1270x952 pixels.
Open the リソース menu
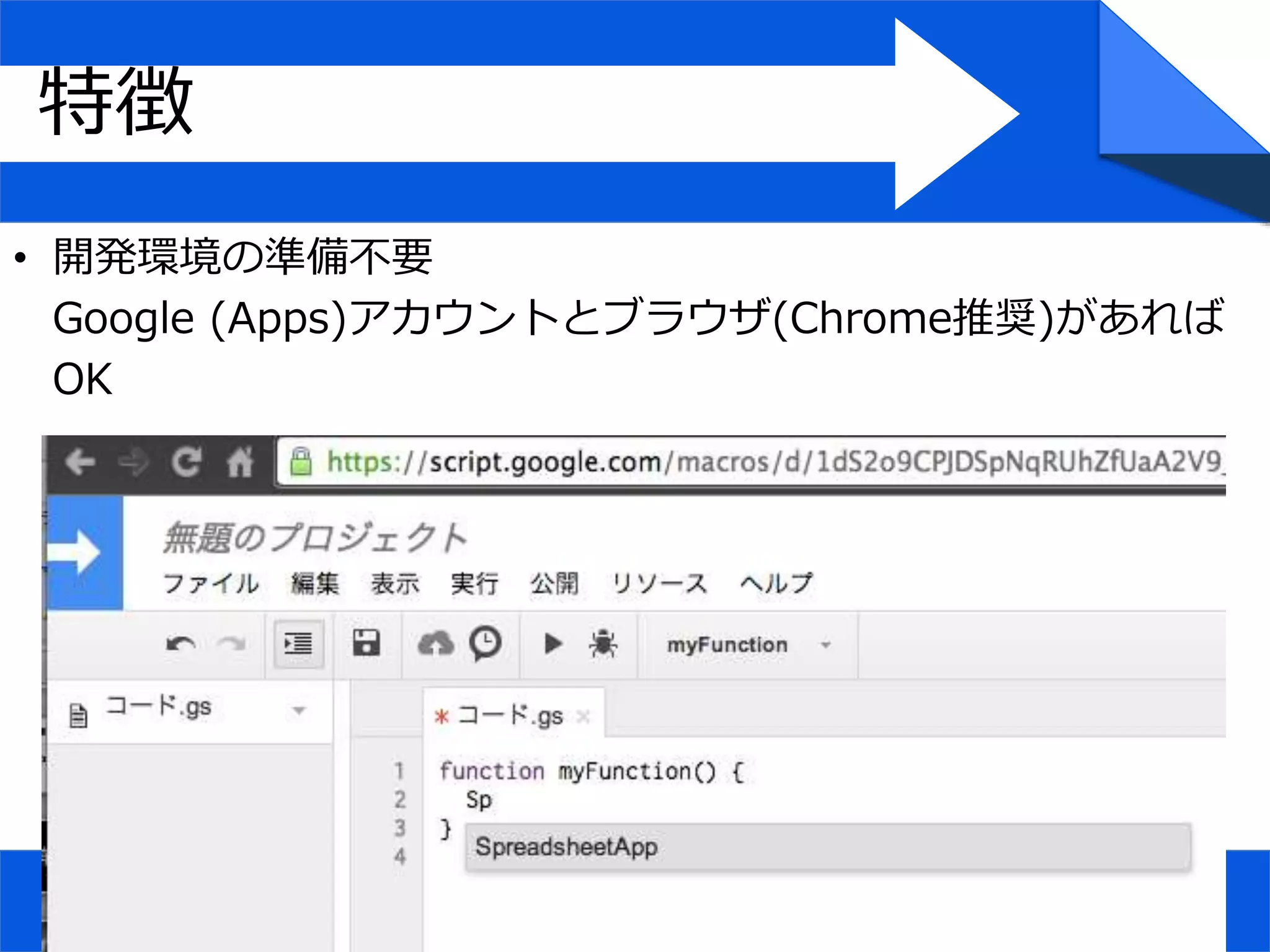pos(659,583)
